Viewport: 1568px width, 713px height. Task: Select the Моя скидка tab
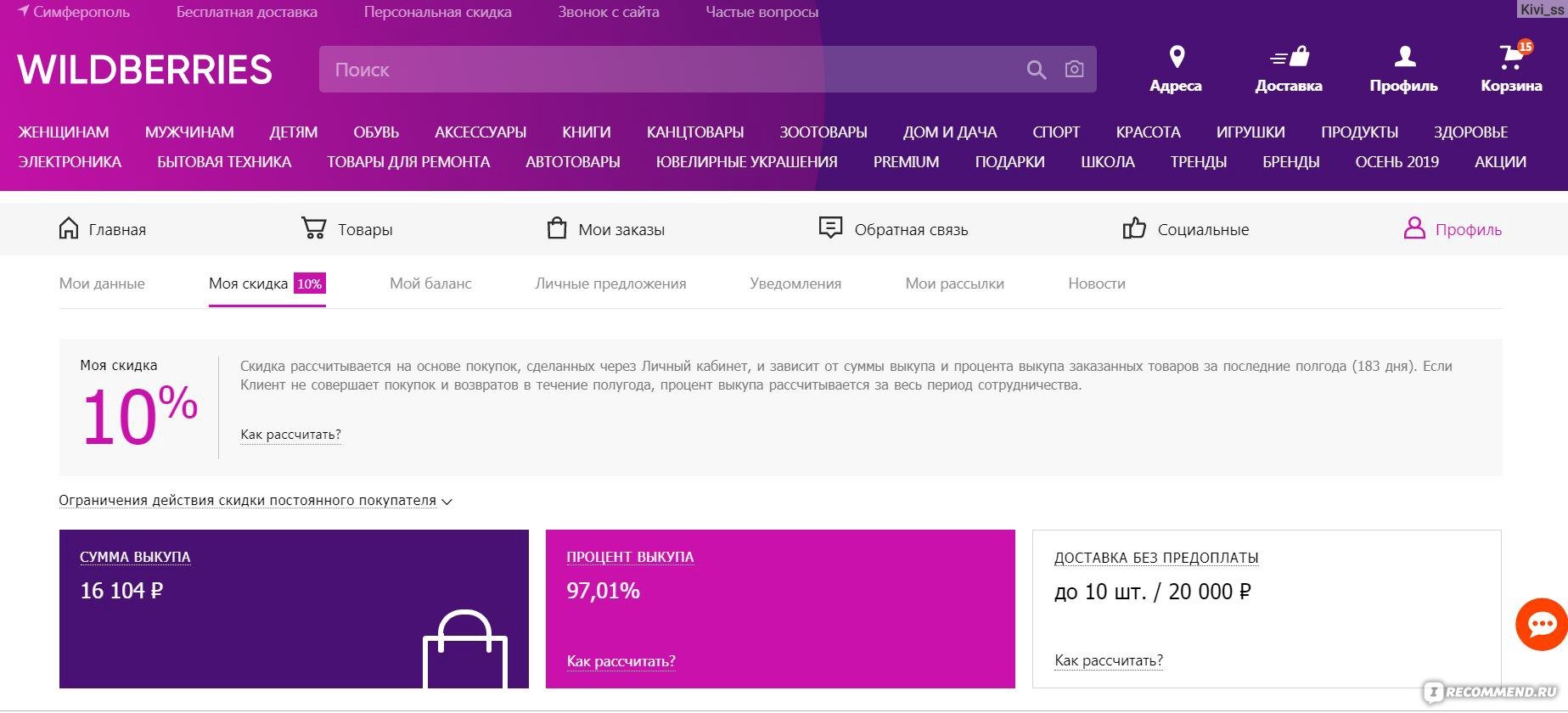[x=267, y=284]
